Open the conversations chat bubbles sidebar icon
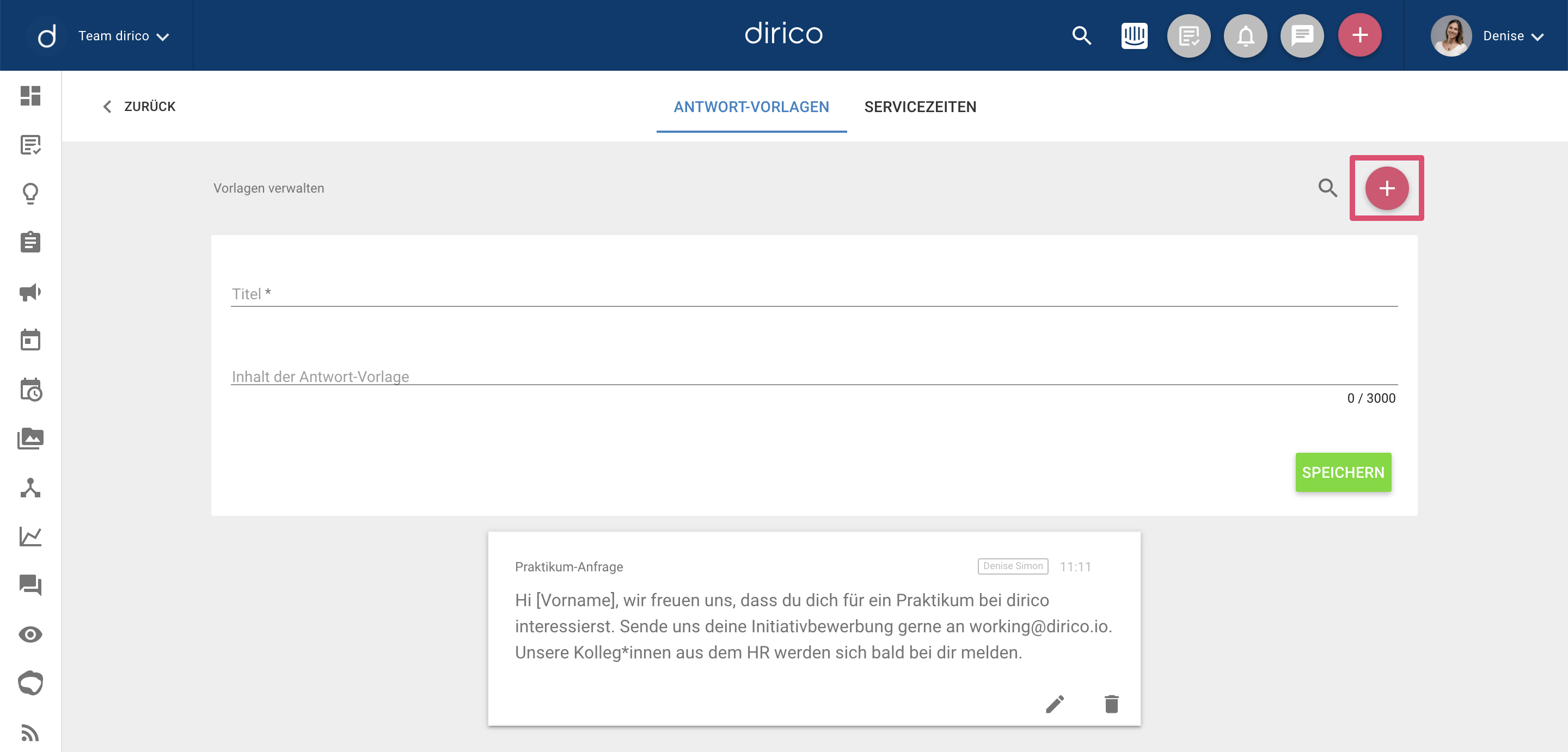 point(30,585)
